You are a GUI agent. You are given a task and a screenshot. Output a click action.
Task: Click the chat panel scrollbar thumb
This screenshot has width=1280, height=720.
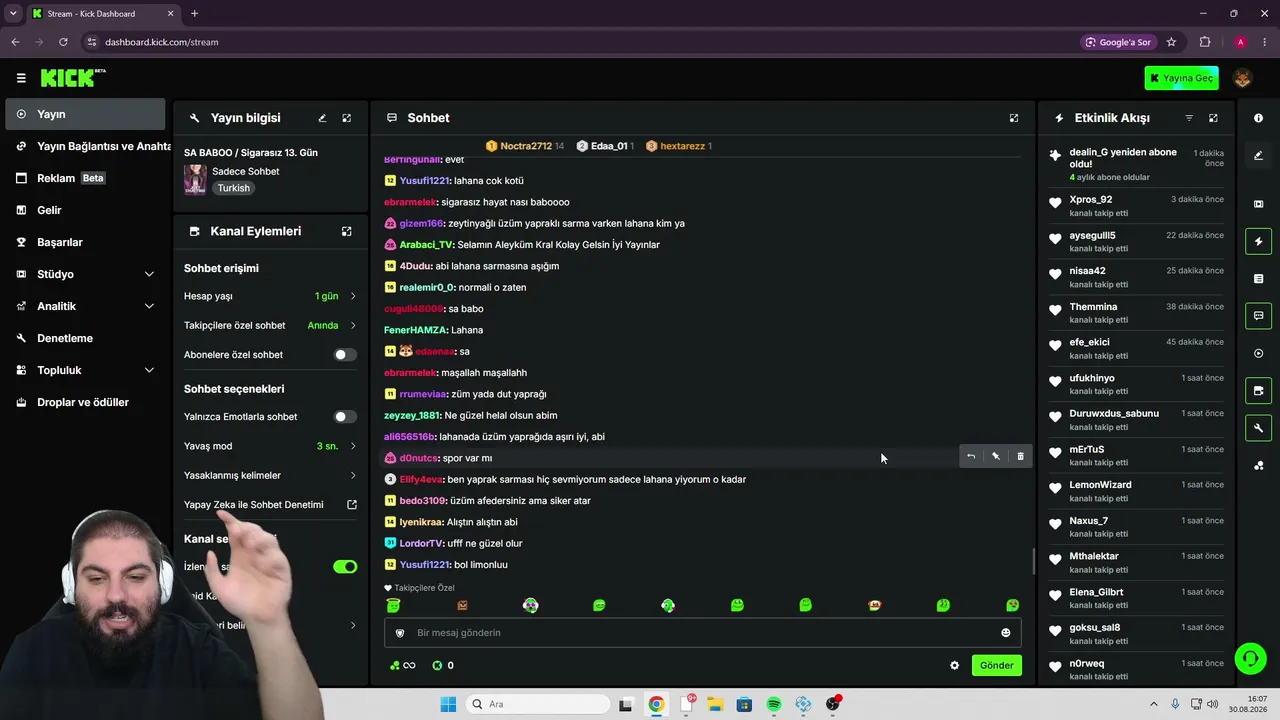tap(1033, 561)
